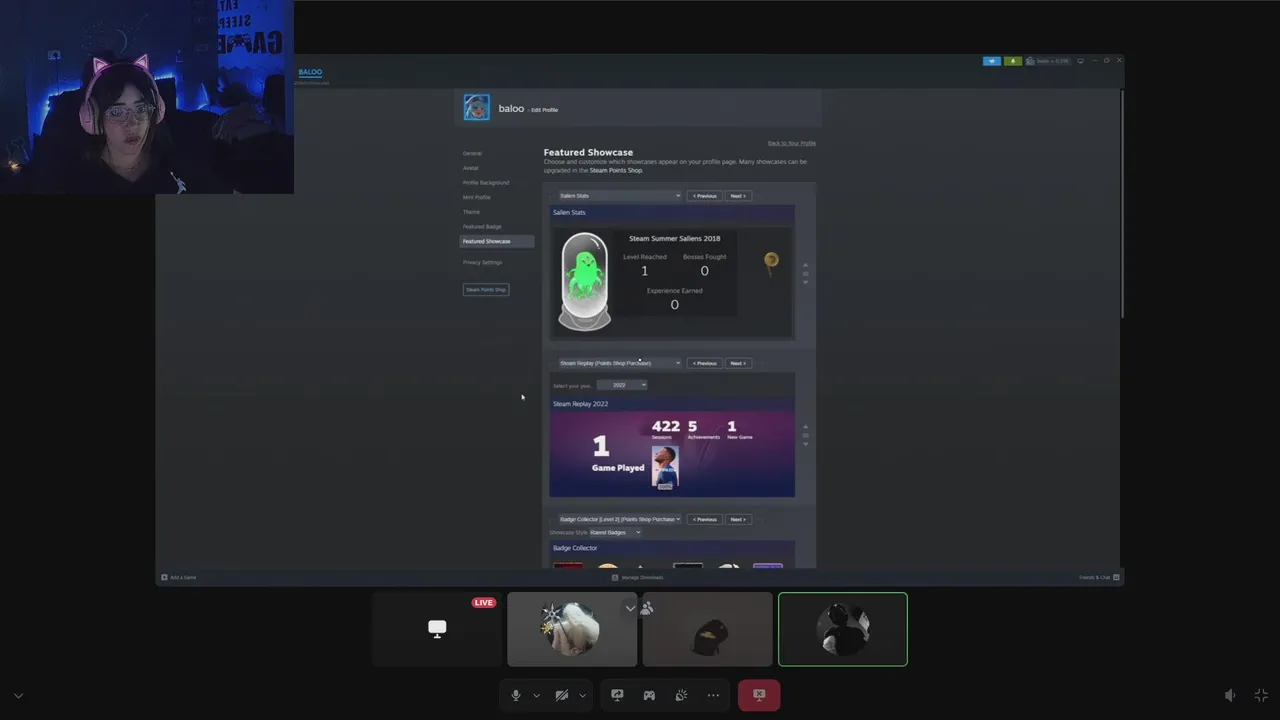
Task: Click the share screen icon in call bar
Action: point(617,695)
